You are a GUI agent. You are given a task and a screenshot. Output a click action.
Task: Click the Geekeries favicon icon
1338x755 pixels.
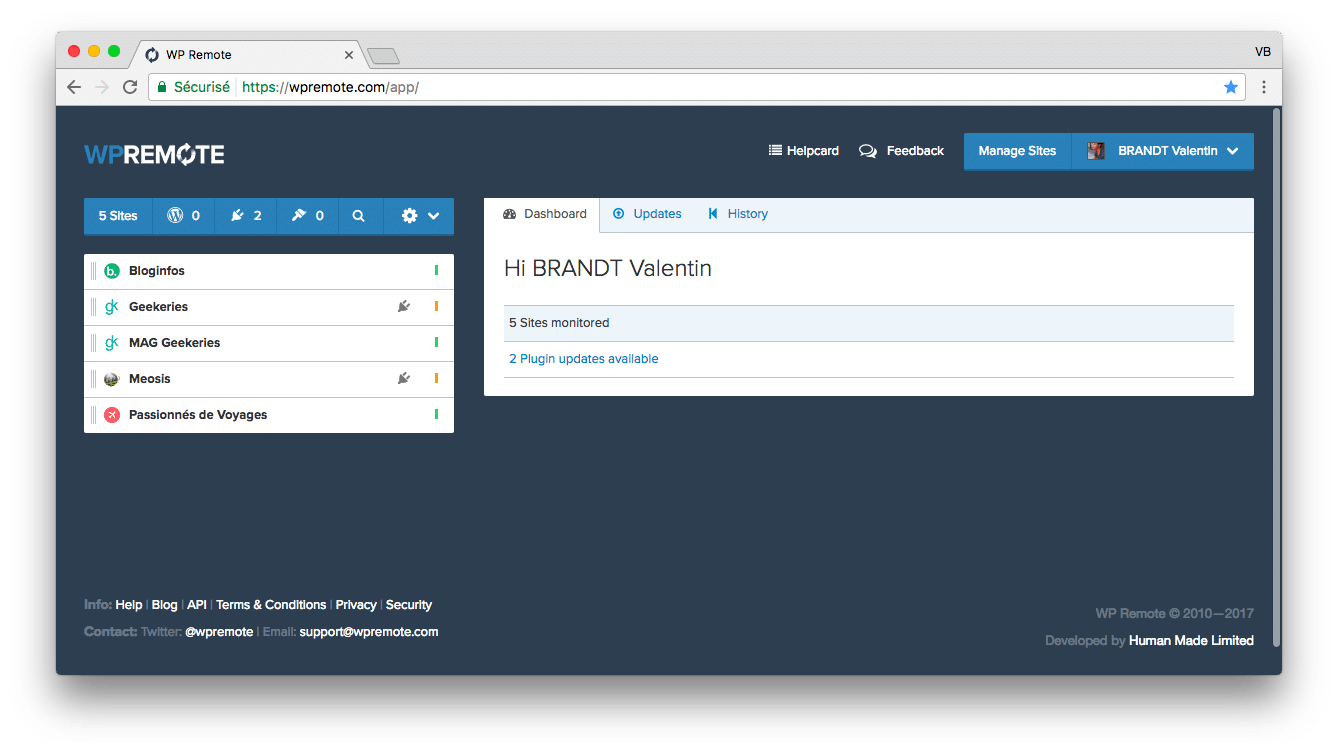(x=112, y=307)
